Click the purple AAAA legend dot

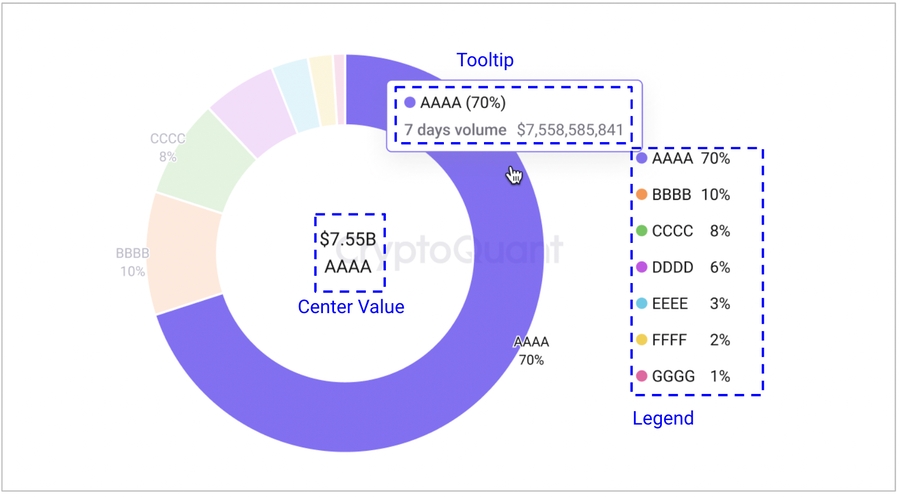click(642, 158)
